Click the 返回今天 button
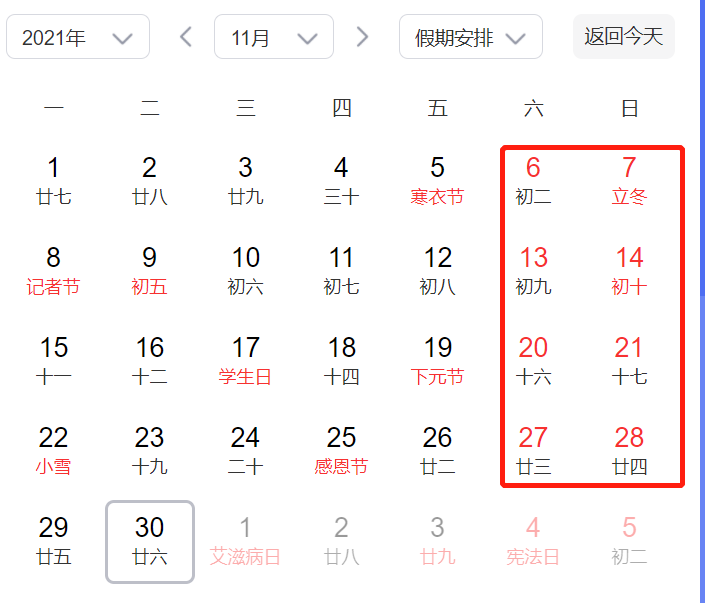The height and width of the screenshot is (603, 705). (x=623, y=37)
